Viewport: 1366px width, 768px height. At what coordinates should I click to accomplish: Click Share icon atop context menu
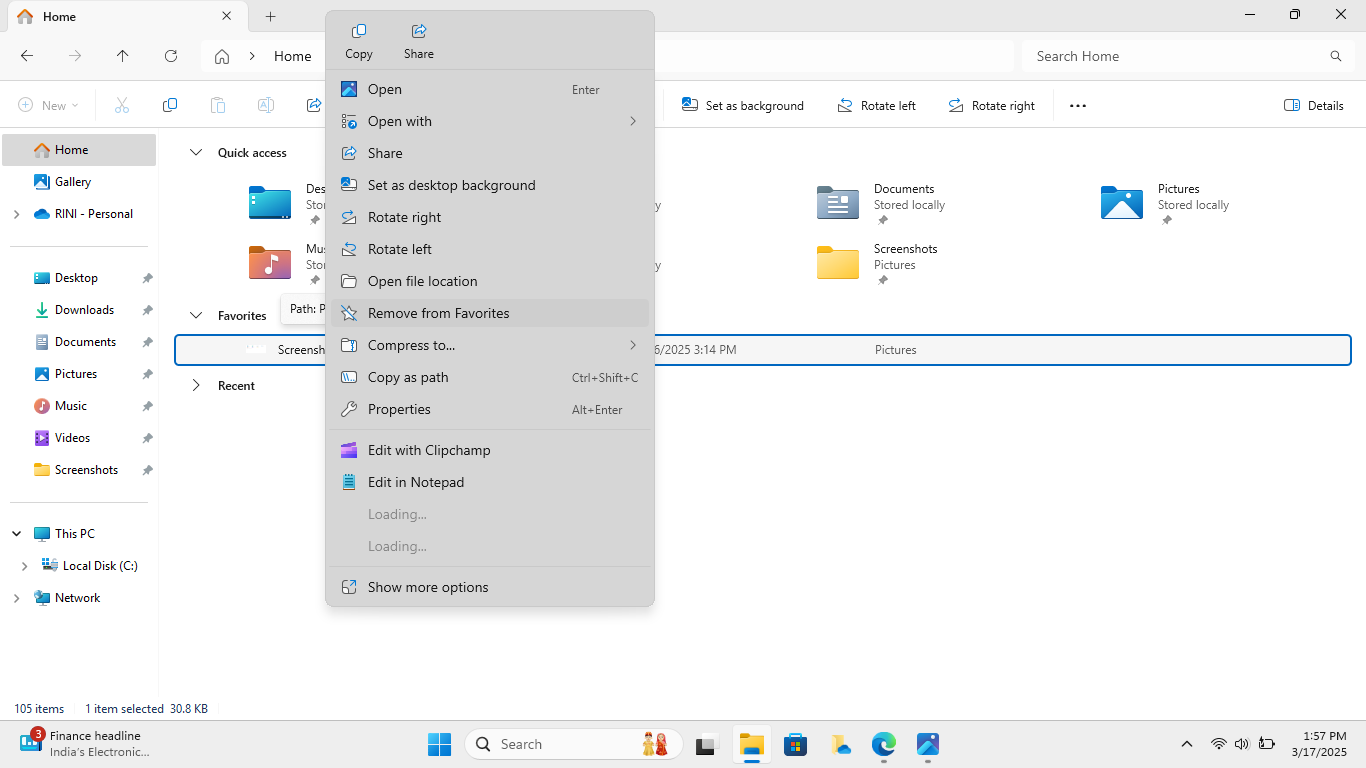(419, 41)
